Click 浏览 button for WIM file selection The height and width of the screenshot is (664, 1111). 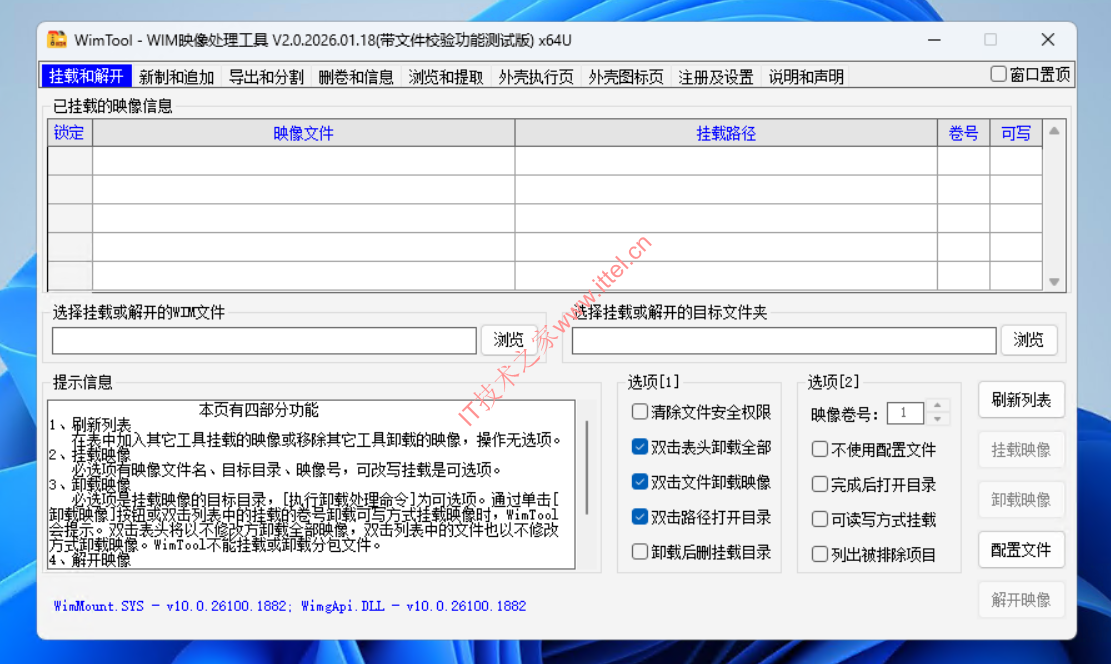[508, 340]
